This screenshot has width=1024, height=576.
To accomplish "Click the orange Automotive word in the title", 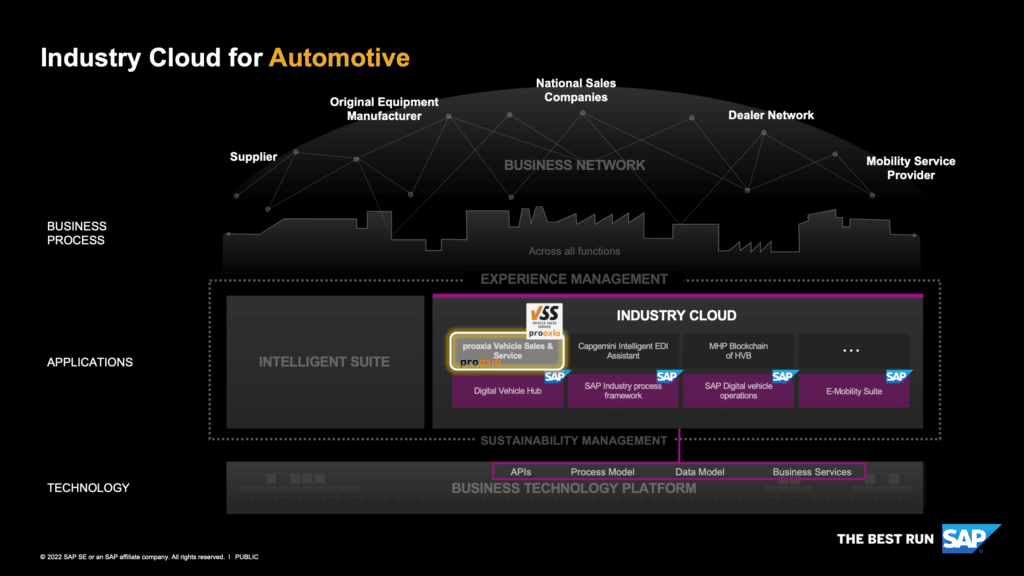I will [339, 58].
